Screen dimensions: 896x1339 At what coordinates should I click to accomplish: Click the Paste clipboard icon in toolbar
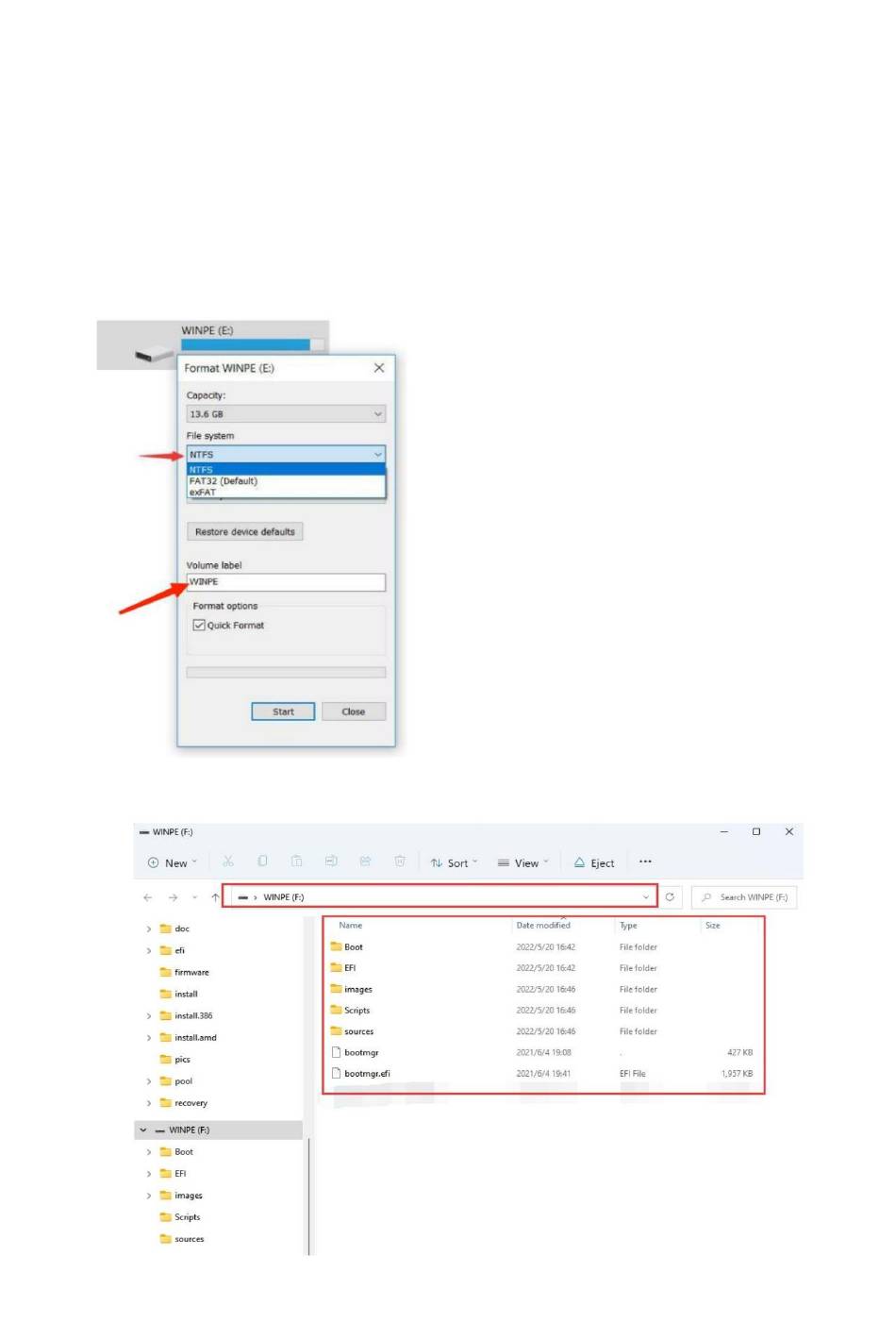click(x=296, y=862)
